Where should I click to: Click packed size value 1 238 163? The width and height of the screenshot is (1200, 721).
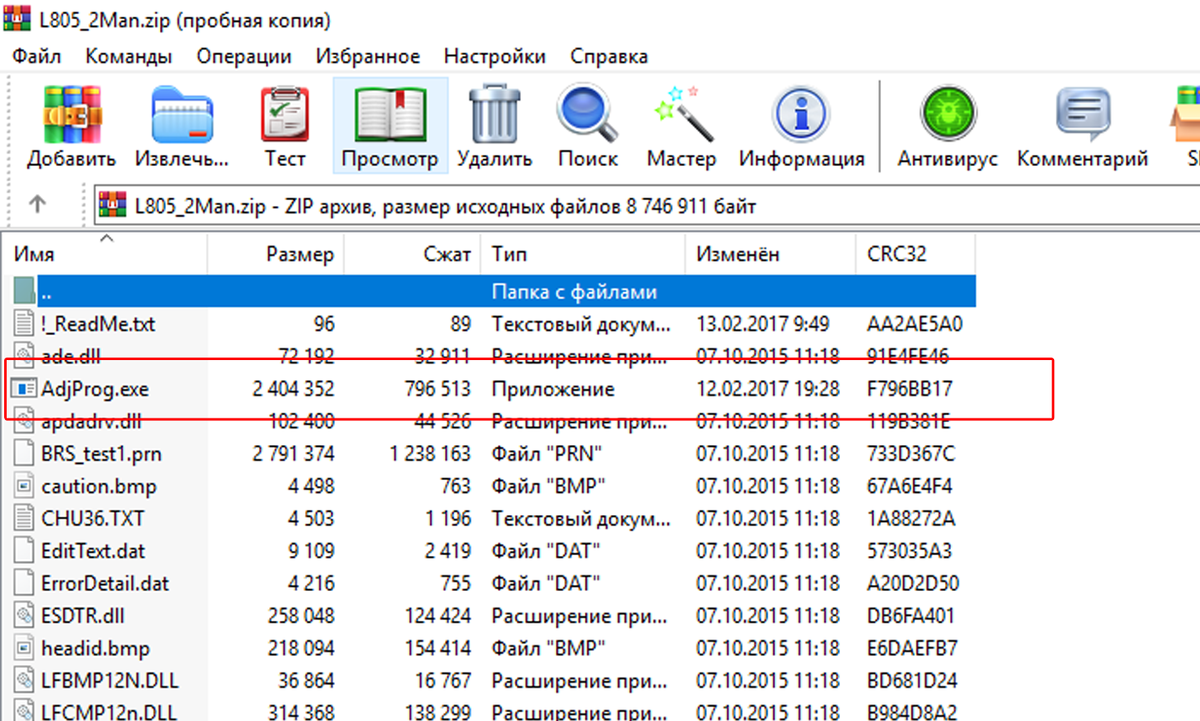430,453
